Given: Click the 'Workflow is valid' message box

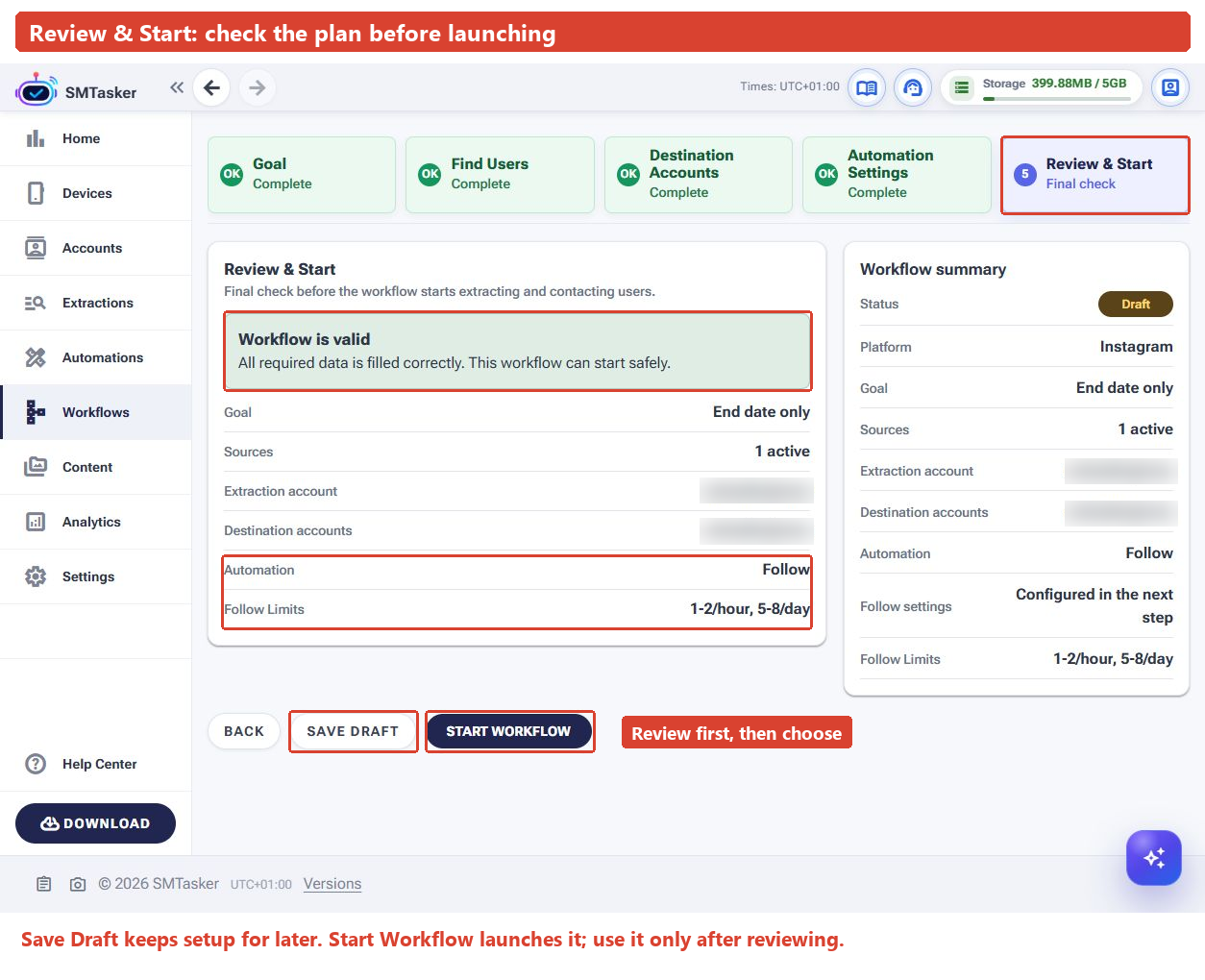Looking at the screenshot, I should pos(518,351).
